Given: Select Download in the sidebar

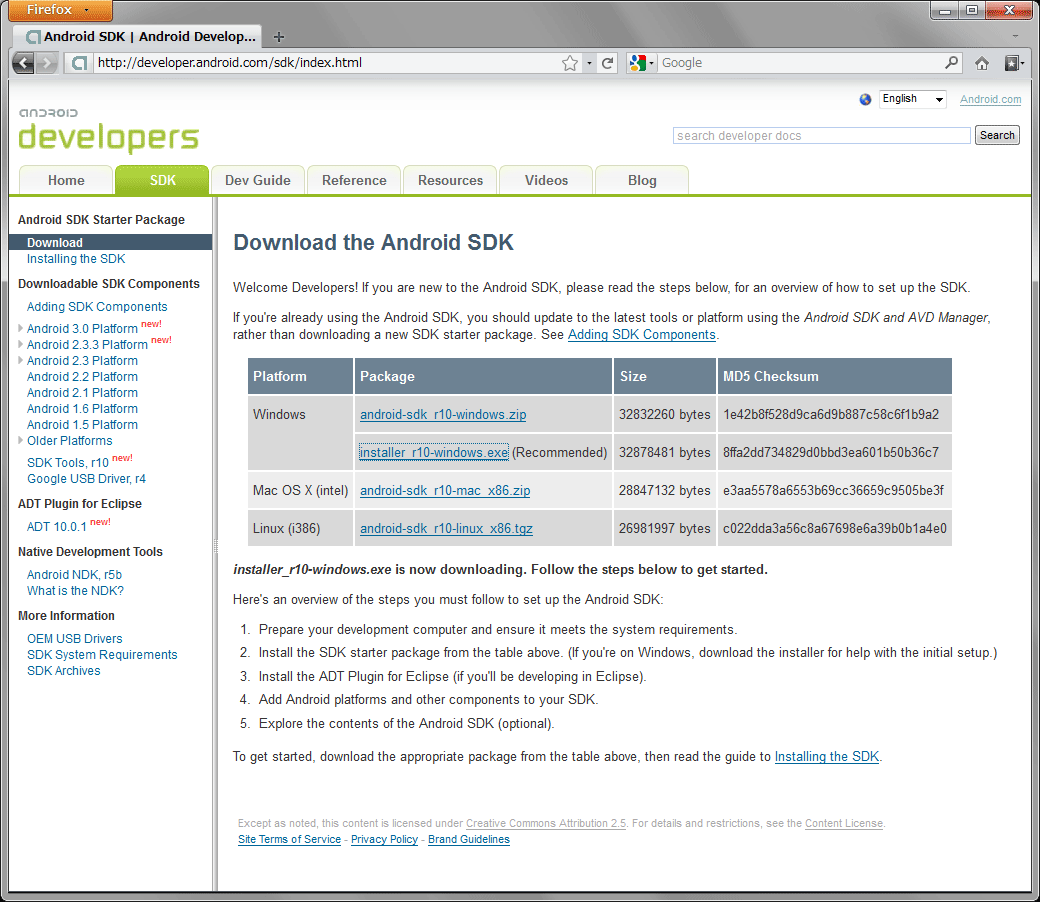Looking at the screenshot, I should 110,242.
